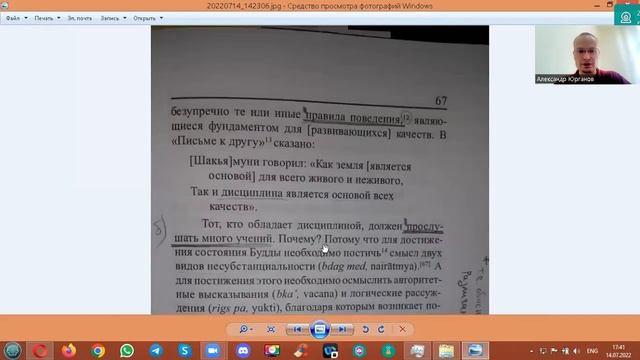The width and height of the screenshot is (640, 360).
Task: Delete the photo with red X
Action: coord(402,329)
